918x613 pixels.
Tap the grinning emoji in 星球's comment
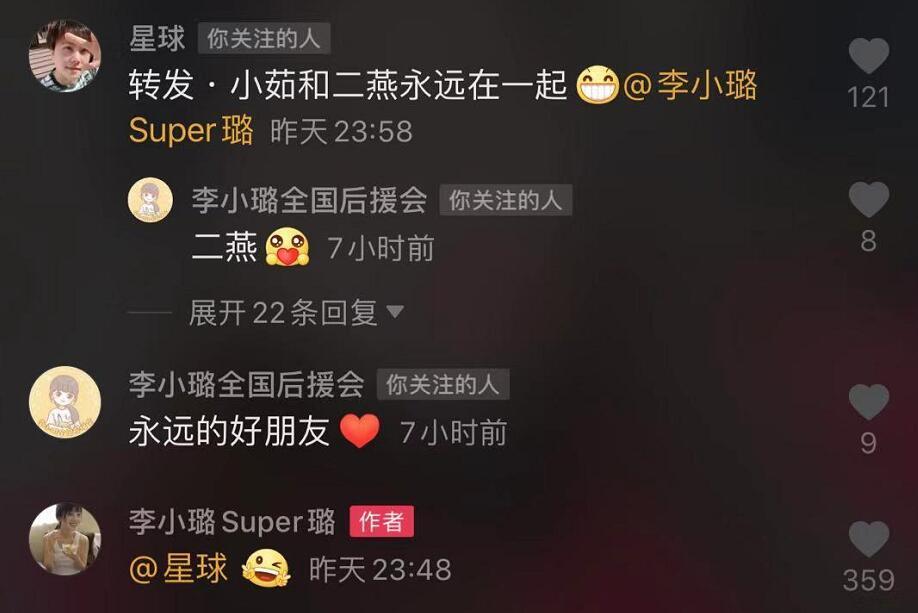click(x=597, y=85)
